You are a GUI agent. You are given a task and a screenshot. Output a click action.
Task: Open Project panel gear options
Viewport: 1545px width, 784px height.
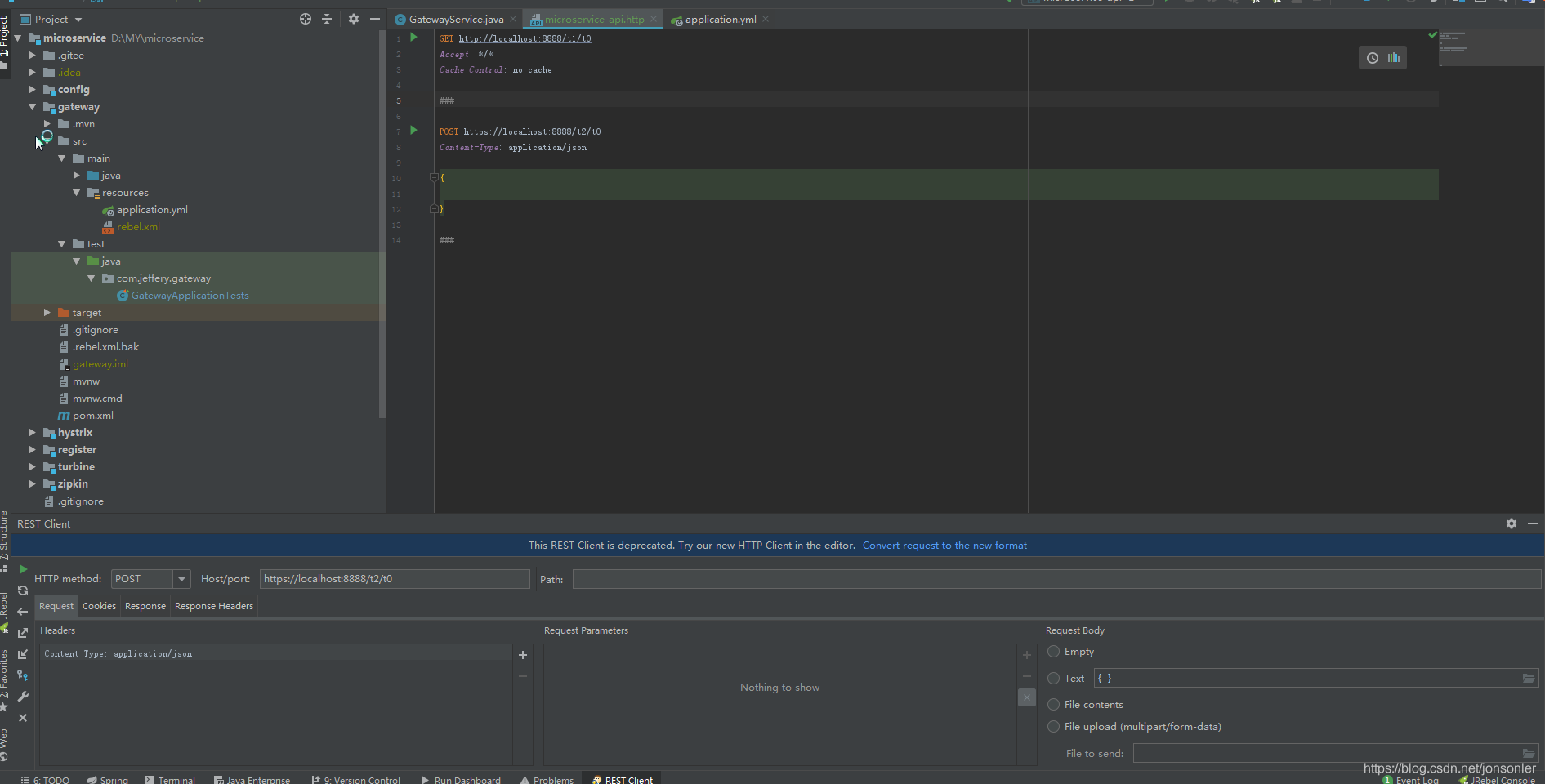[354, 19]
